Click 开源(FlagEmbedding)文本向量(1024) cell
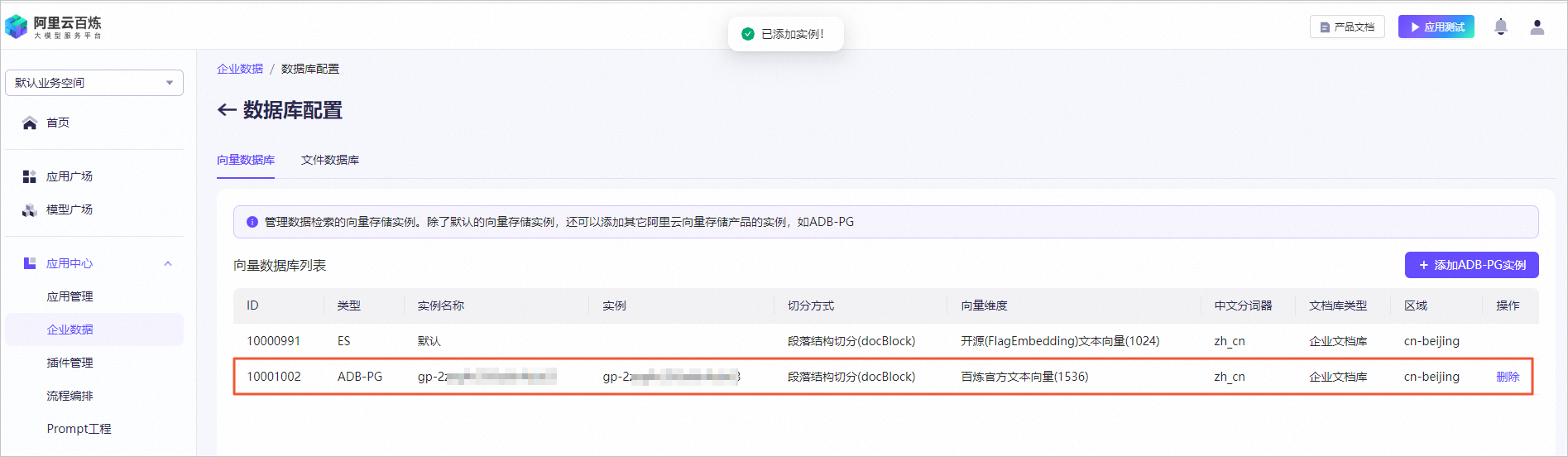The image size is (1568, 457). [x=1060, y=341]
